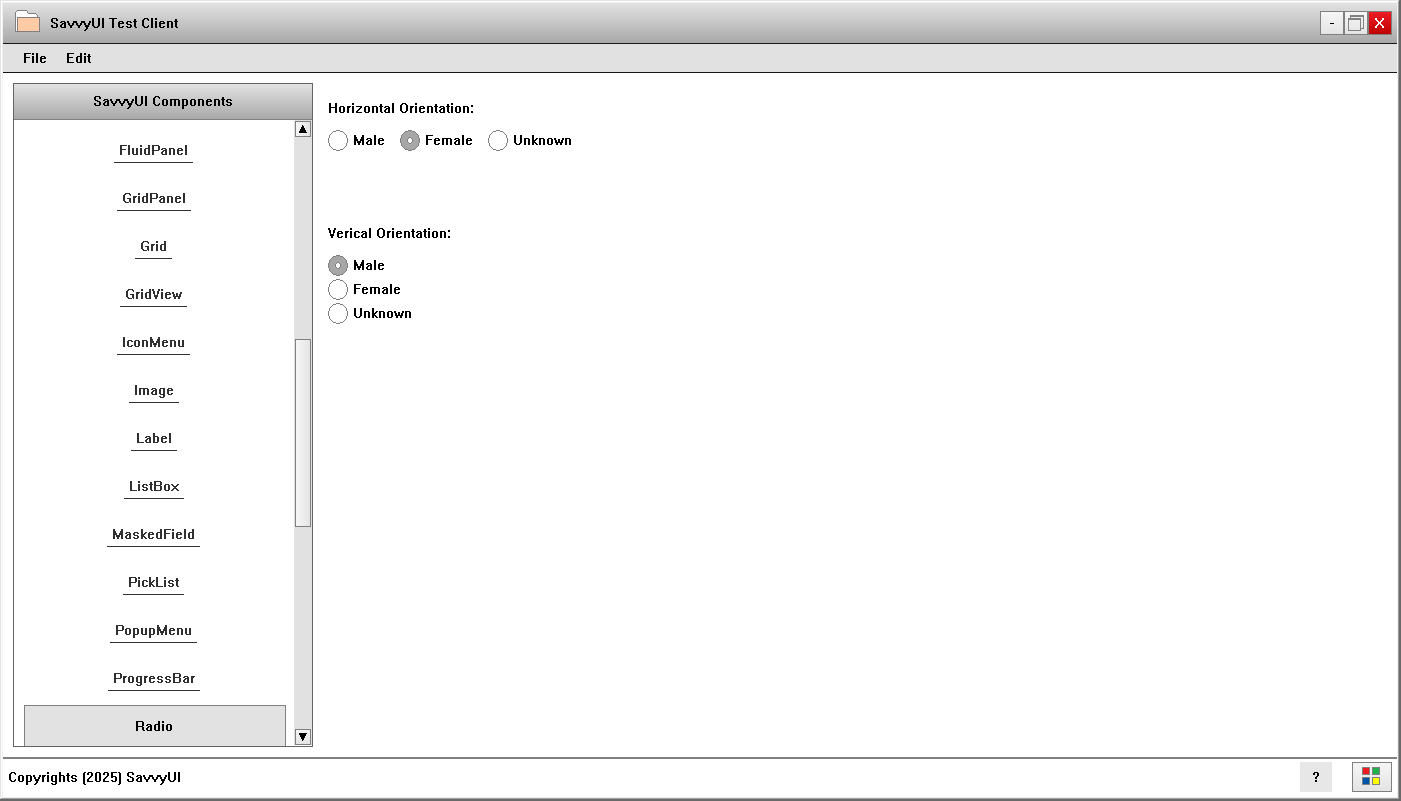Open the ListBox component page
The width and height of the screenshot is (1401, 801).
pos(154,487)
